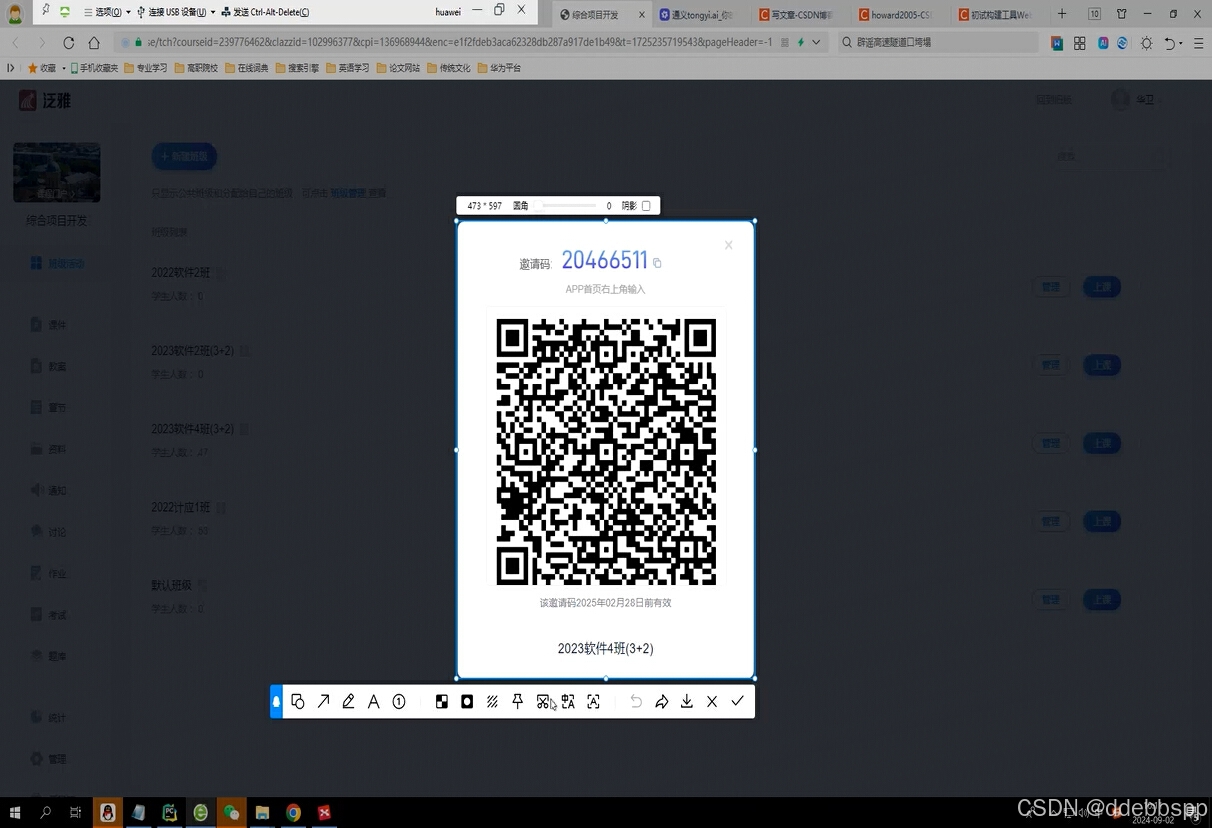The width and height of the screenshot is (1212, 828).
Task: Adjust the corner radius slider
Action: (x=569, y=206)
